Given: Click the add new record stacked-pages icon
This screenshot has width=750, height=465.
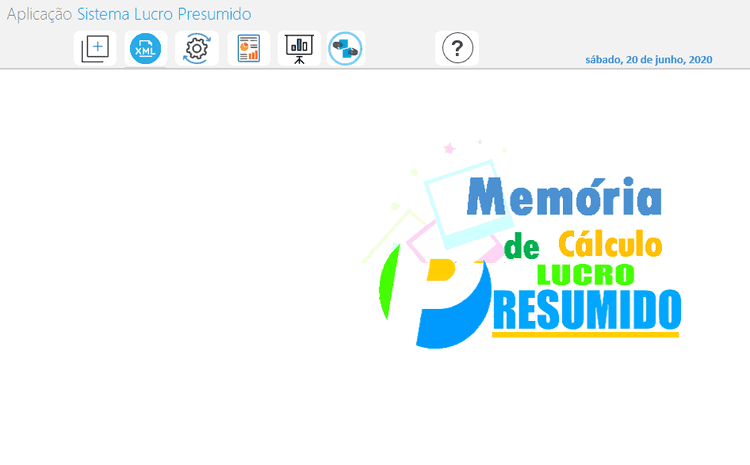Looking at the screenshot, I should tap(95, 48).
